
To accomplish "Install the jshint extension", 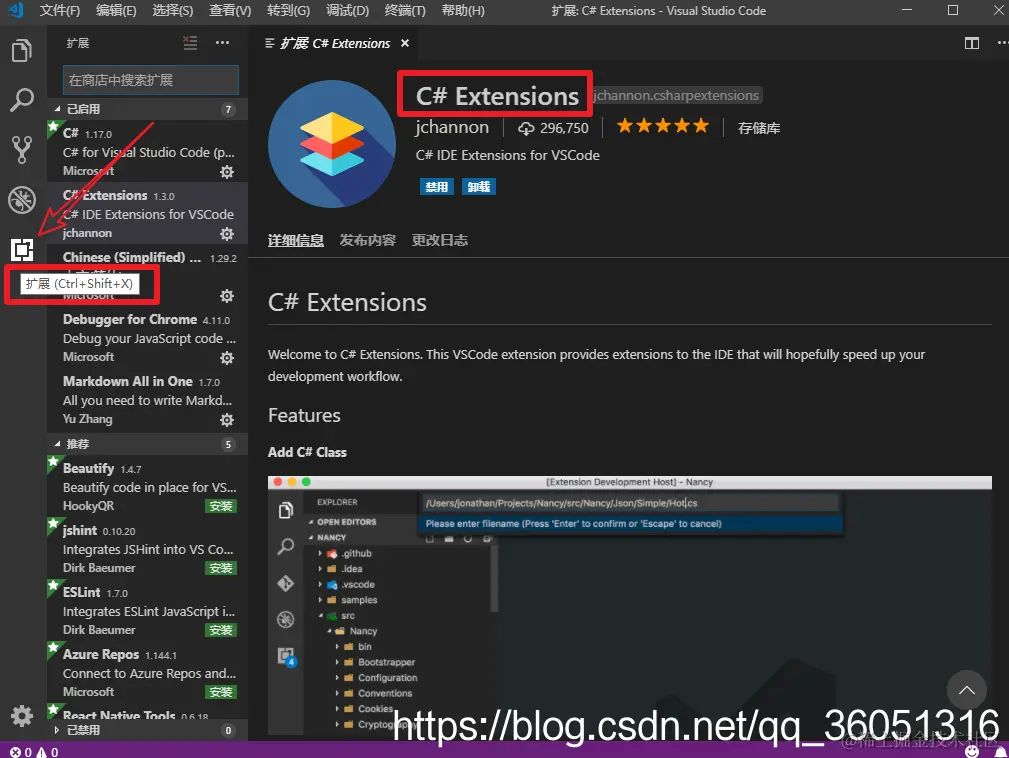I will pyautogui.click(x=221, y=568).
